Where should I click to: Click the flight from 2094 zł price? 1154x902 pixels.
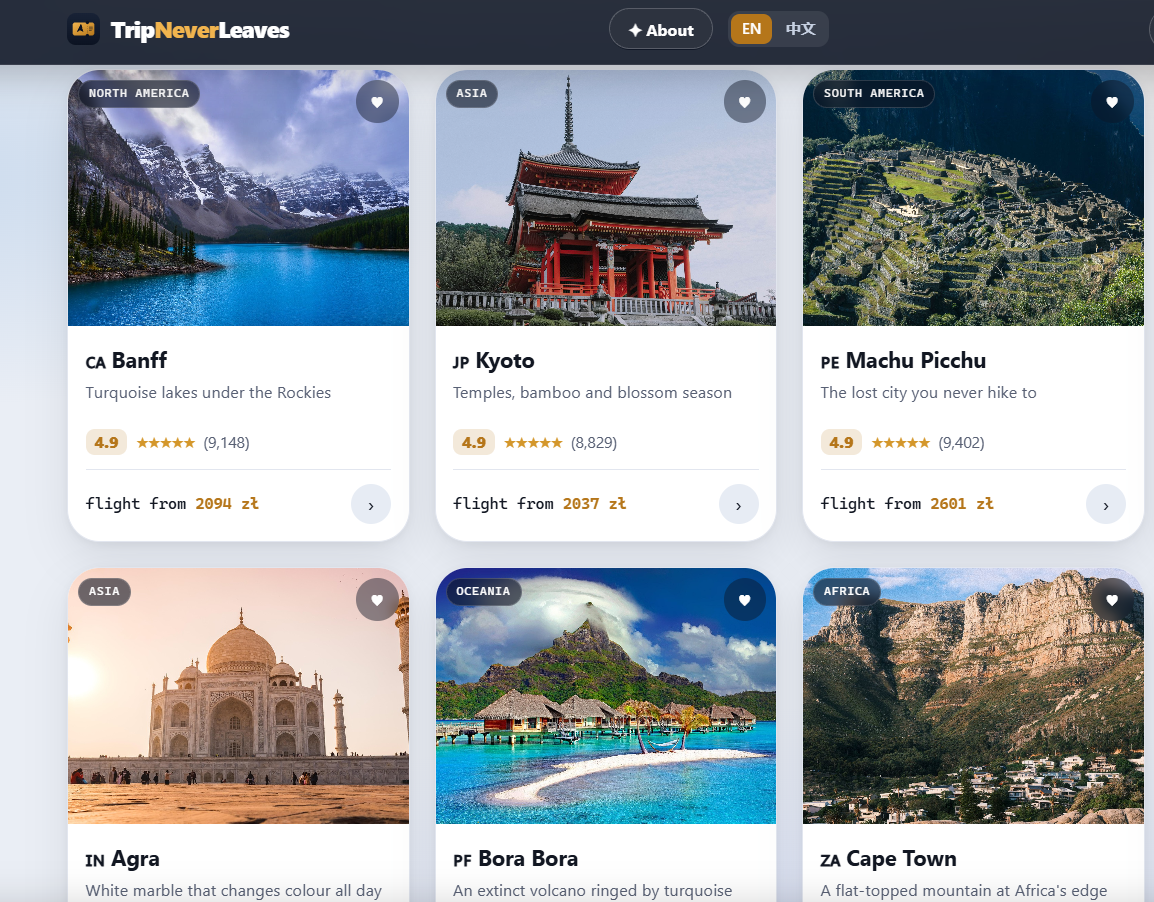[172, 504]
